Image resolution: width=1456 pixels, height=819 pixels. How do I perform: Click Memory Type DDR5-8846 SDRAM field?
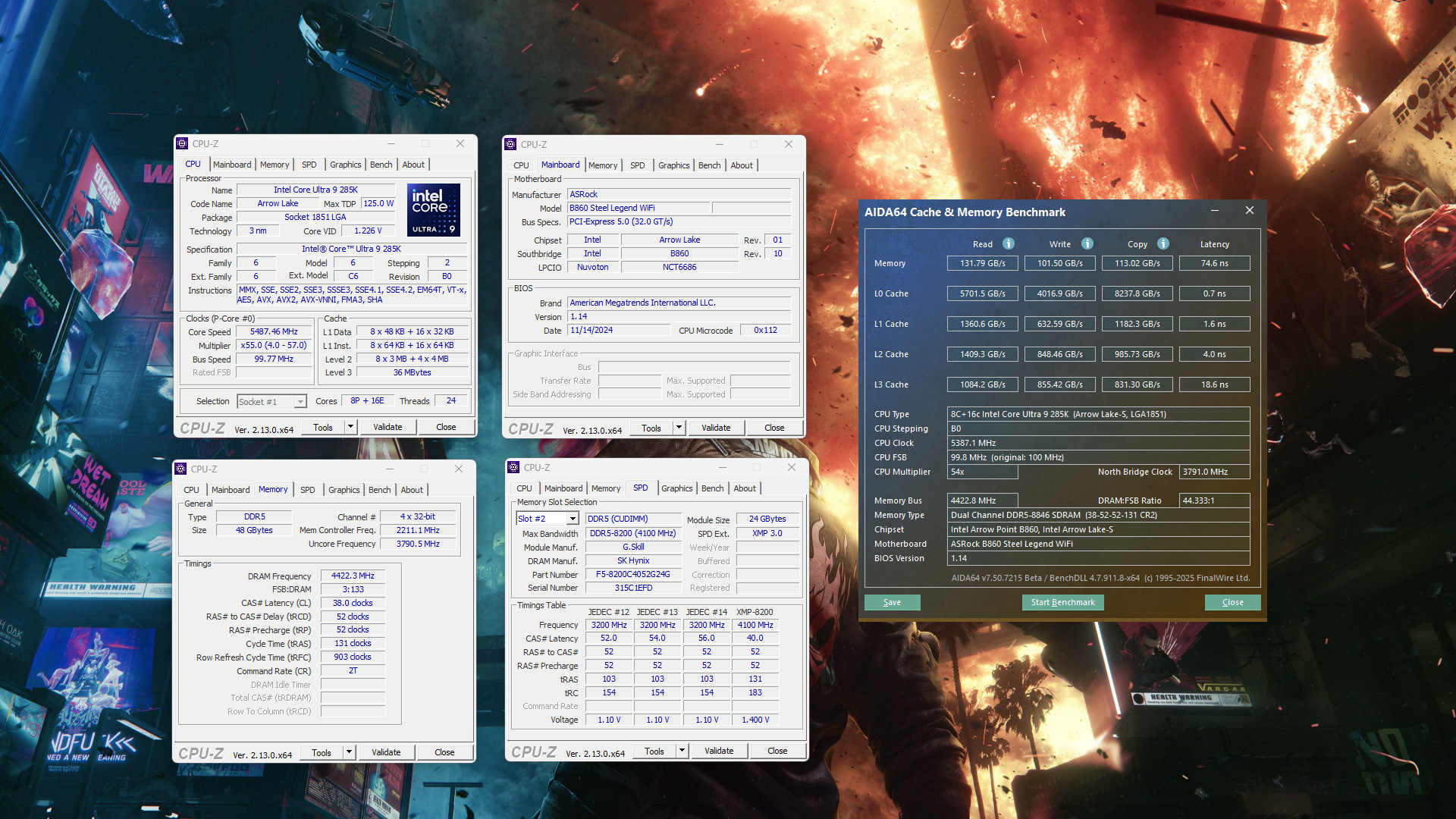point(1099,515)
